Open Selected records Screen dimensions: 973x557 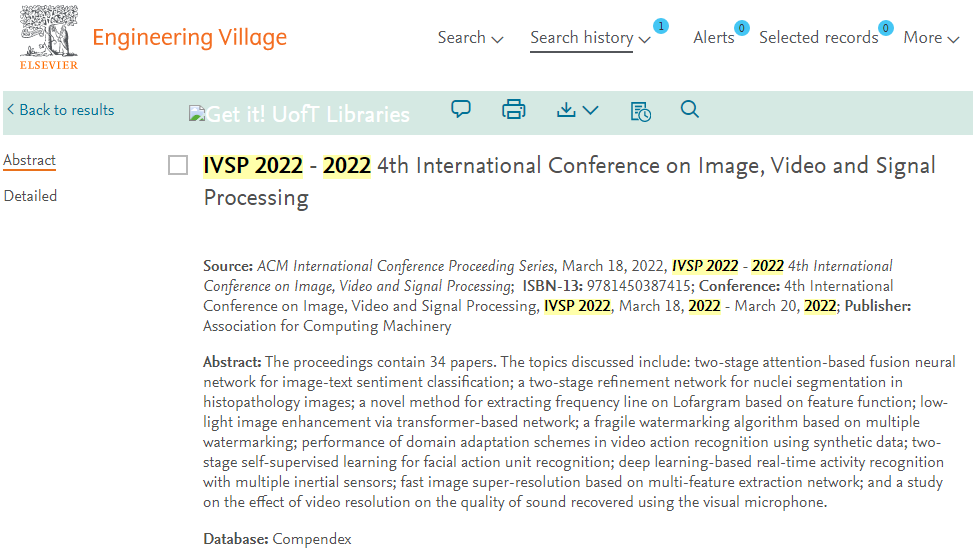(x=818, y=38)
